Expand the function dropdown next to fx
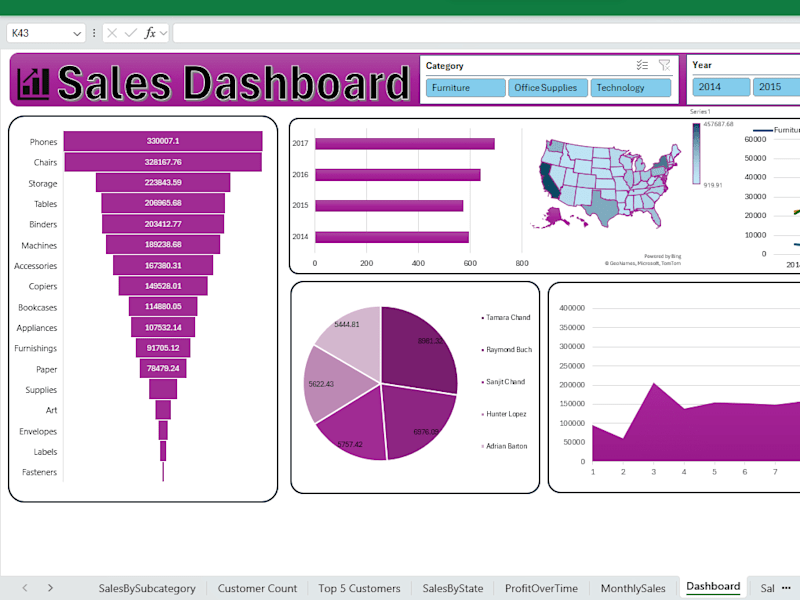This screenshot has width=800, height=600. [x=163, y=33]
